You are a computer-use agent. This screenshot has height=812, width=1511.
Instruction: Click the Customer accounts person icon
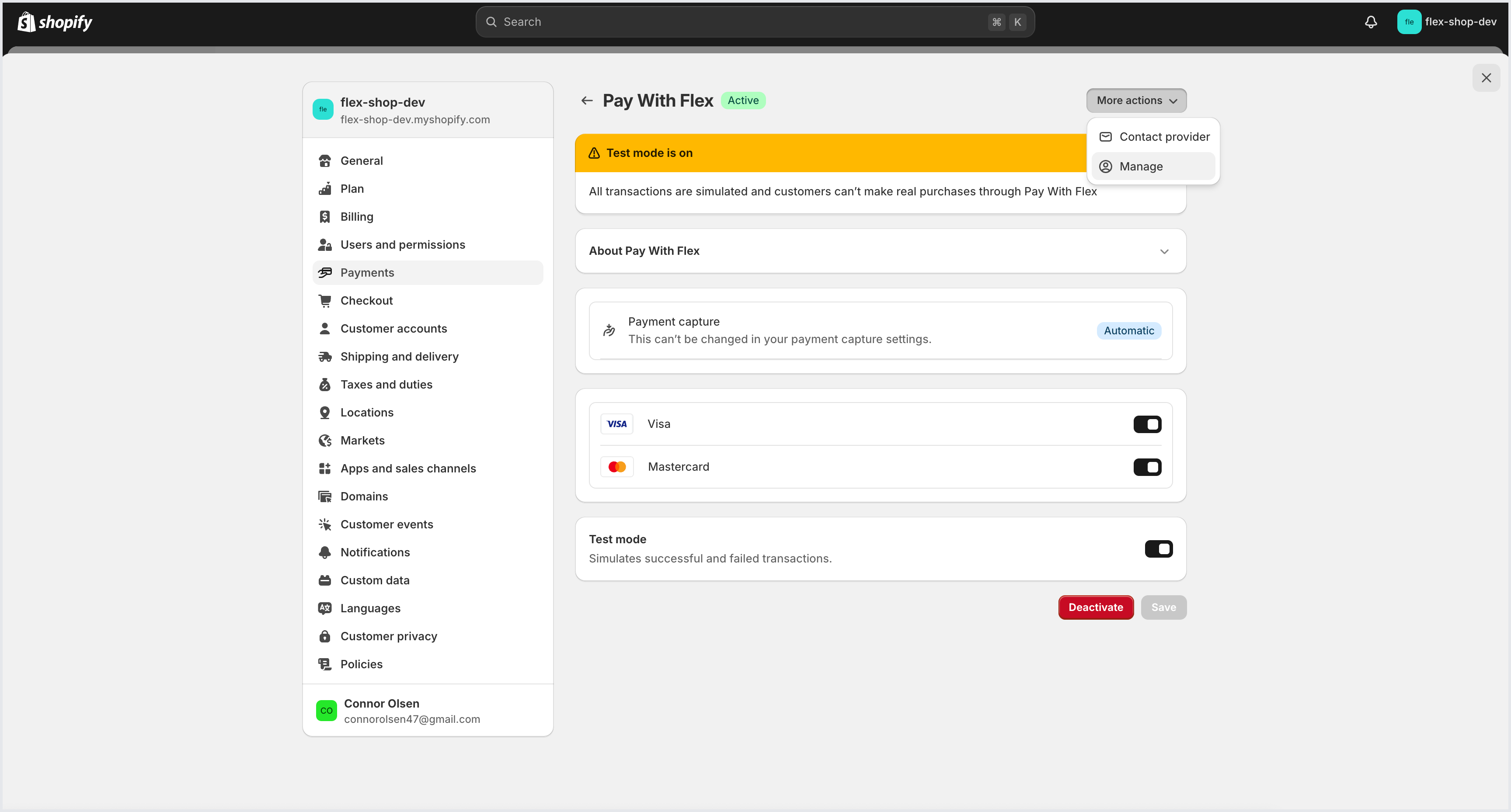click(x=324, y=329)
